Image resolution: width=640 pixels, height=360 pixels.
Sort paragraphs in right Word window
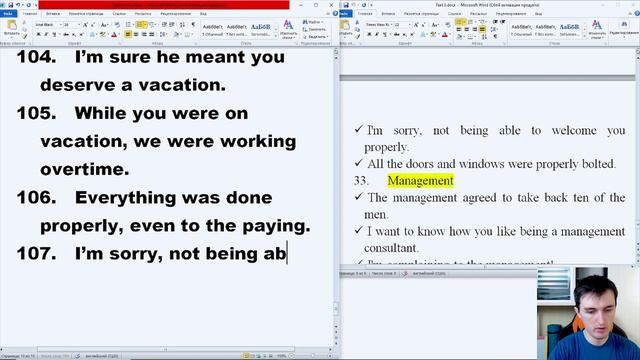click(x=485, y=37)
